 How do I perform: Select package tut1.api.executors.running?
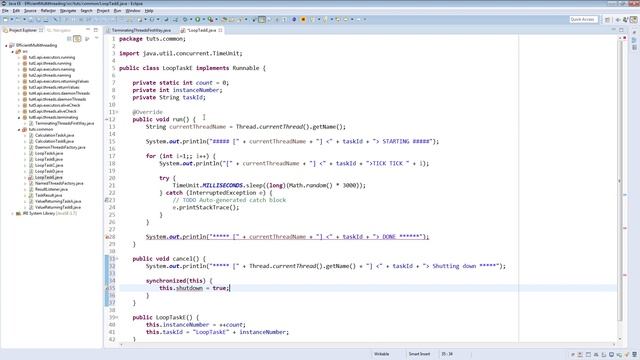(51, 58)
